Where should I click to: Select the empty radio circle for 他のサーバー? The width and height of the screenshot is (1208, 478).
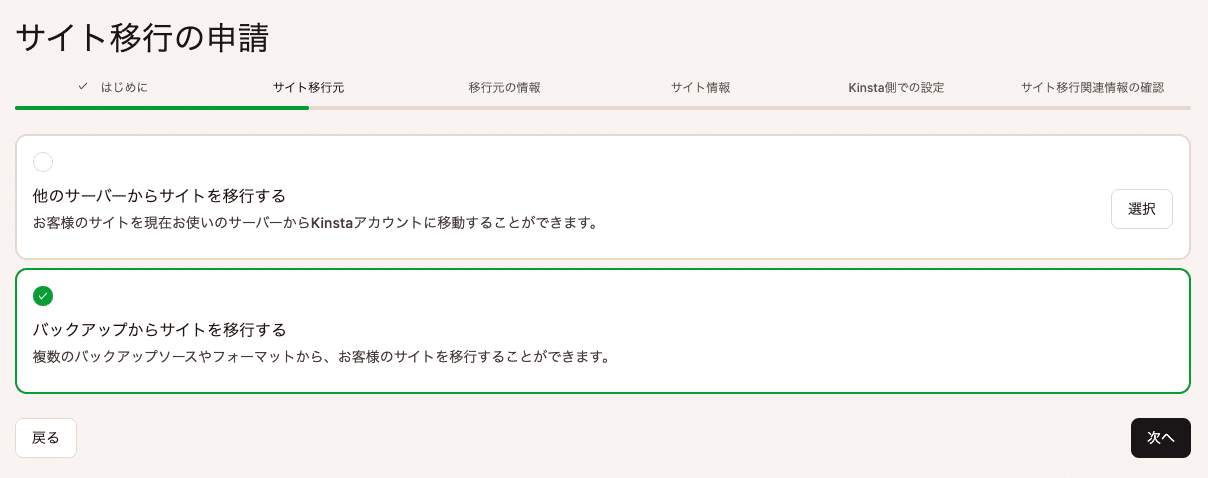(x=43, y=162)
